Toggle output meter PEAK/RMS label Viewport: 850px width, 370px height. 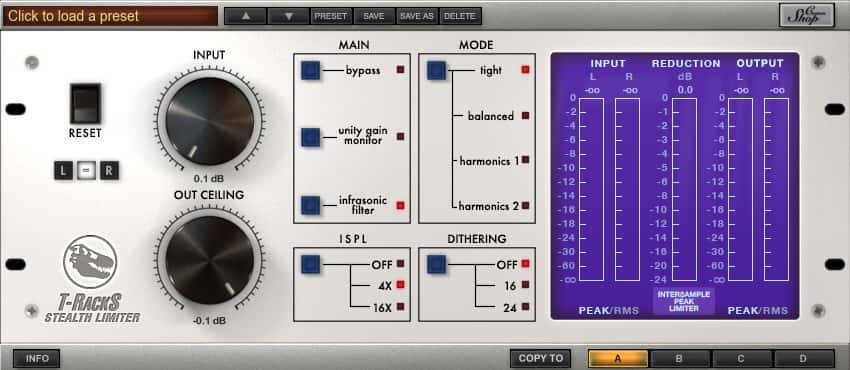click(x=757, y=310)
